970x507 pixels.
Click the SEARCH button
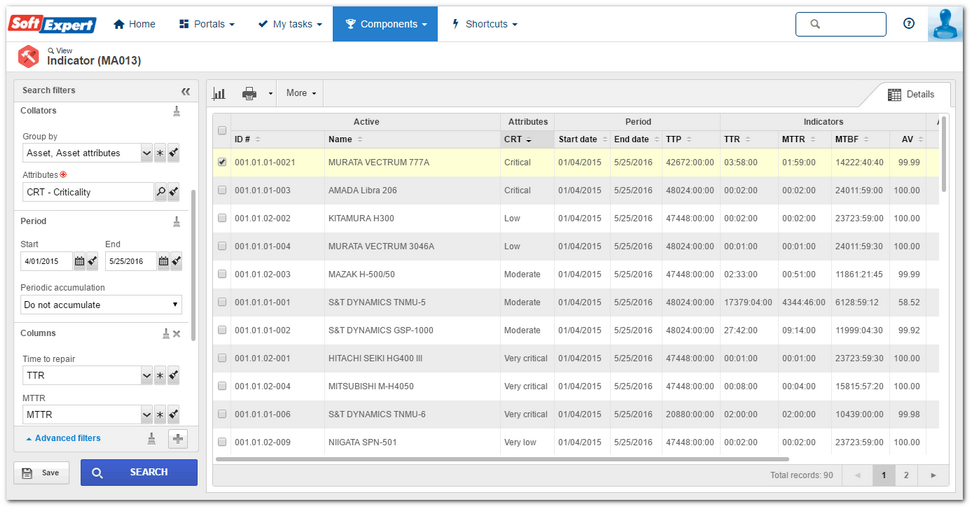(x=139, y=472)
